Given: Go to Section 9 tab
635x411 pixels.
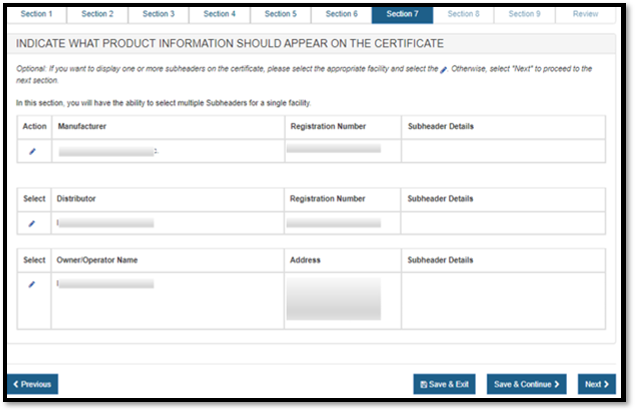Looking at the screenshot, I should click(524, 14).
